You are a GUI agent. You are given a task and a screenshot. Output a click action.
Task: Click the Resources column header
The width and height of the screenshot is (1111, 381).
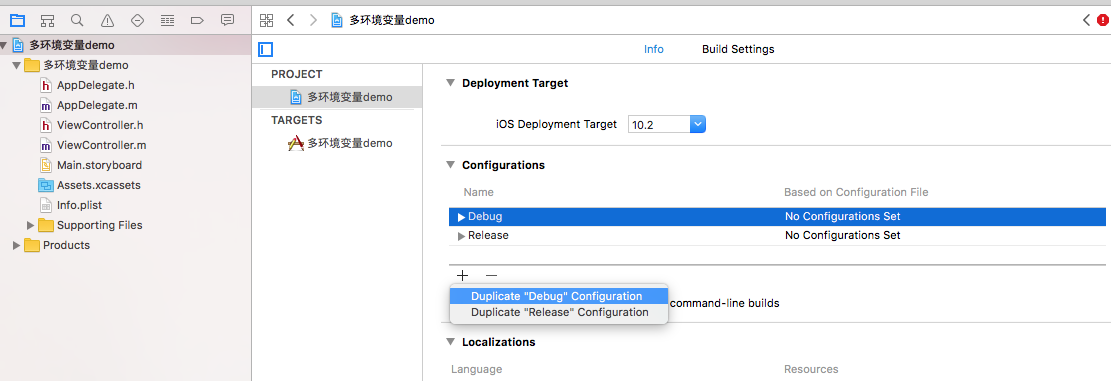811,370
